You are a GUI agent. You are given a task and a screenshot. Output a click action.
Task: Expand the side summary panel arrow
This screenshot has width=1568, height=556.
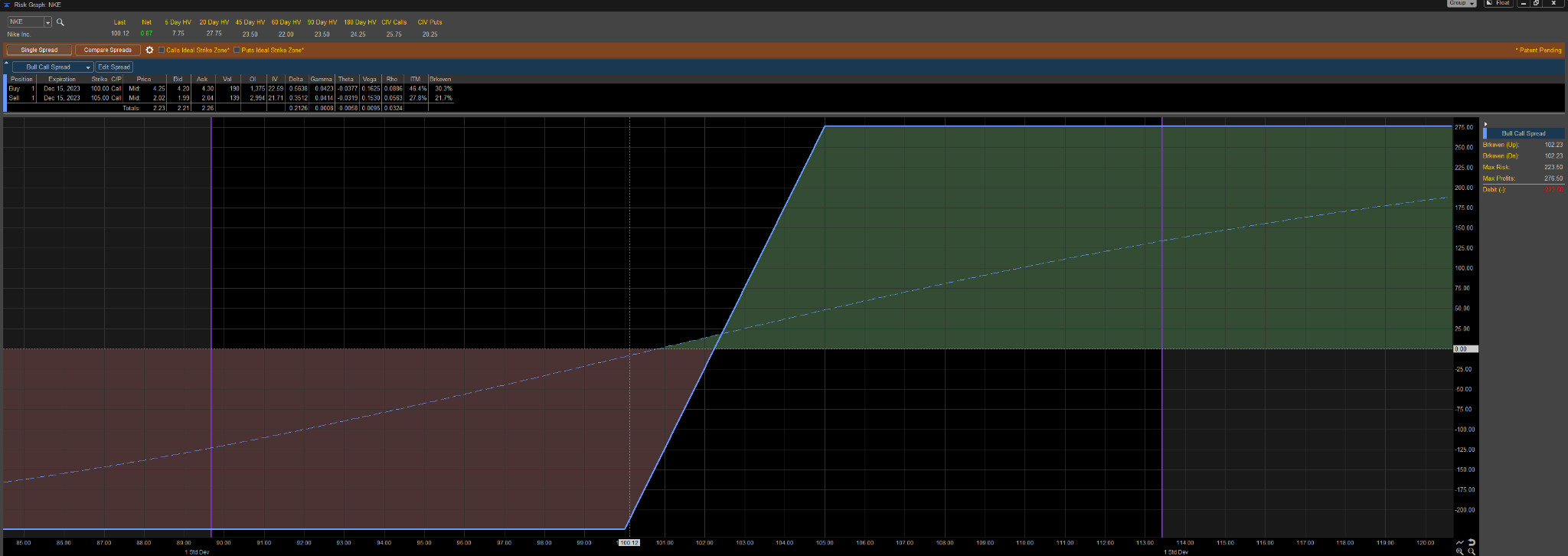pos(1485,124)
